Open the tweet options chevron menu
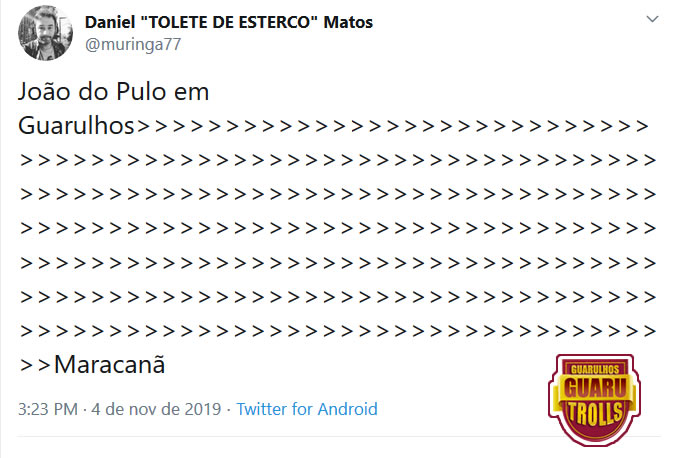Image resolution: width=678 pixels, height=458 pixels. (652, 19)
